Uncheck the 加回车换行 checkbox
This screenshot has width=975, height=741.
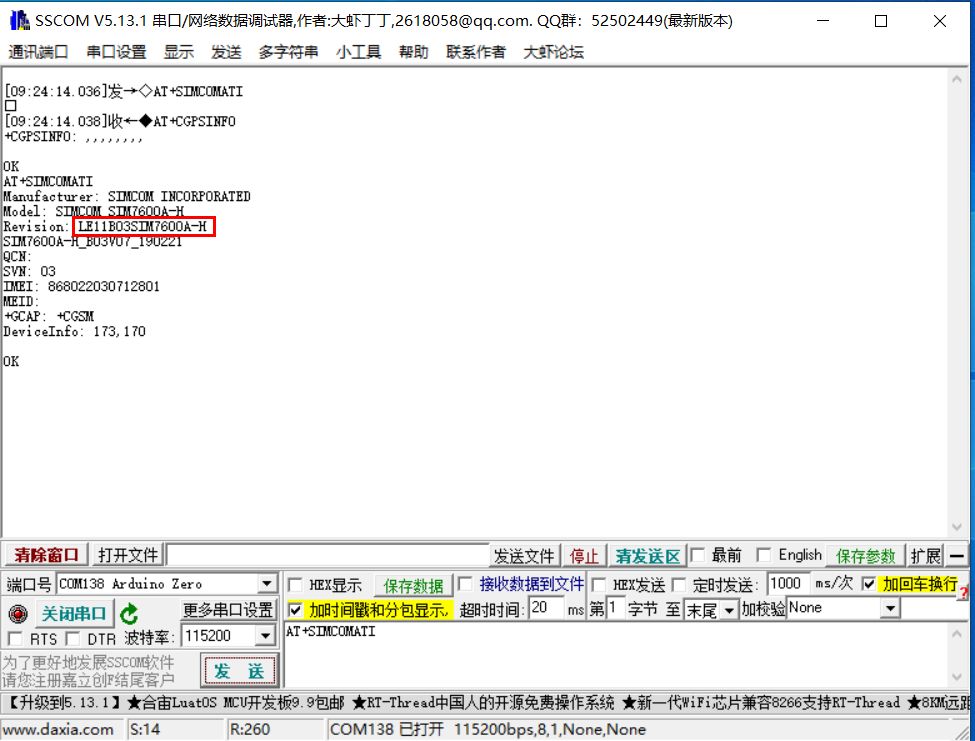point(869,584)
